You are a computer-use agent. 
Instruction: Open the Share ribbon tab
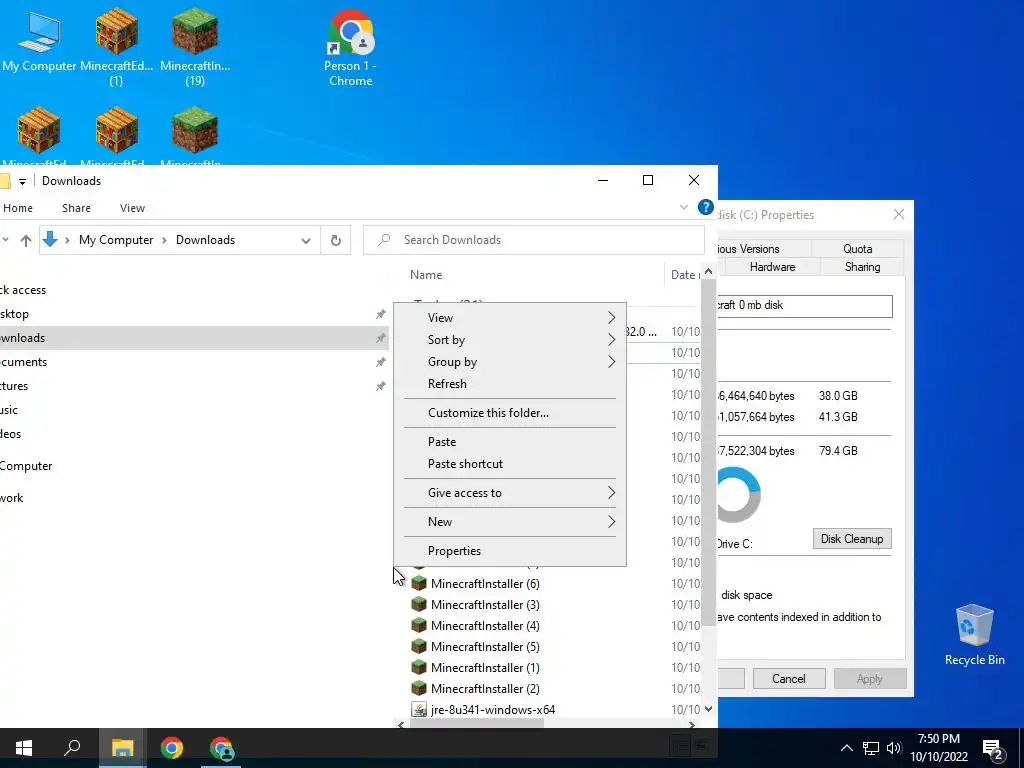tap(76, 208)
